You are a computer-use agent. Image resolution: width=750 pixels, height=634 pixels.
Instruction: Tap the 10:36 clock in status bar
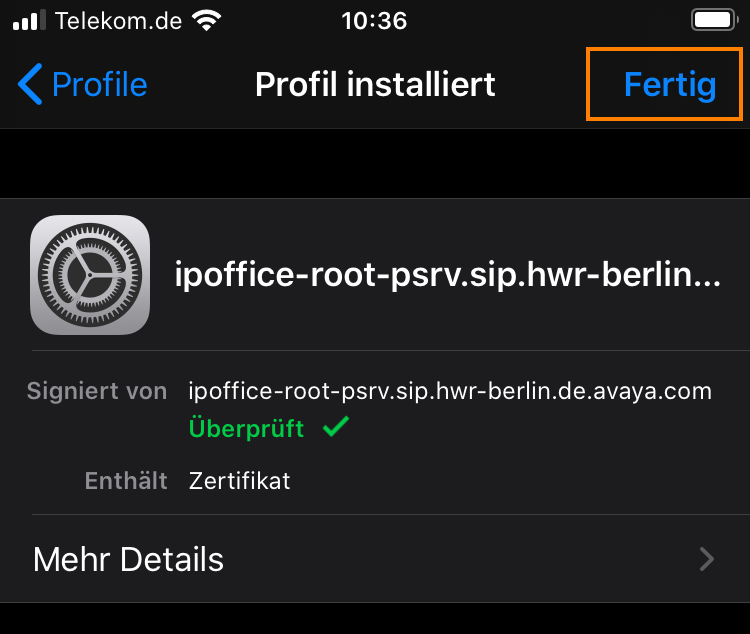click(x=374, y=21)
